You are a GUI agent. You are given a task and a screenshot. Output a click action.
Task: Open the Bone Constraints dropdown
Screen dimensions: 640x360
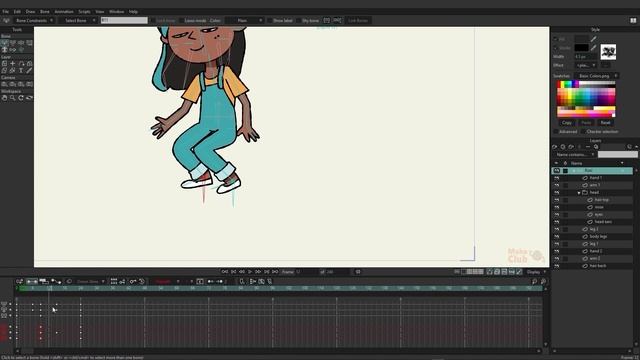(34, 20)
